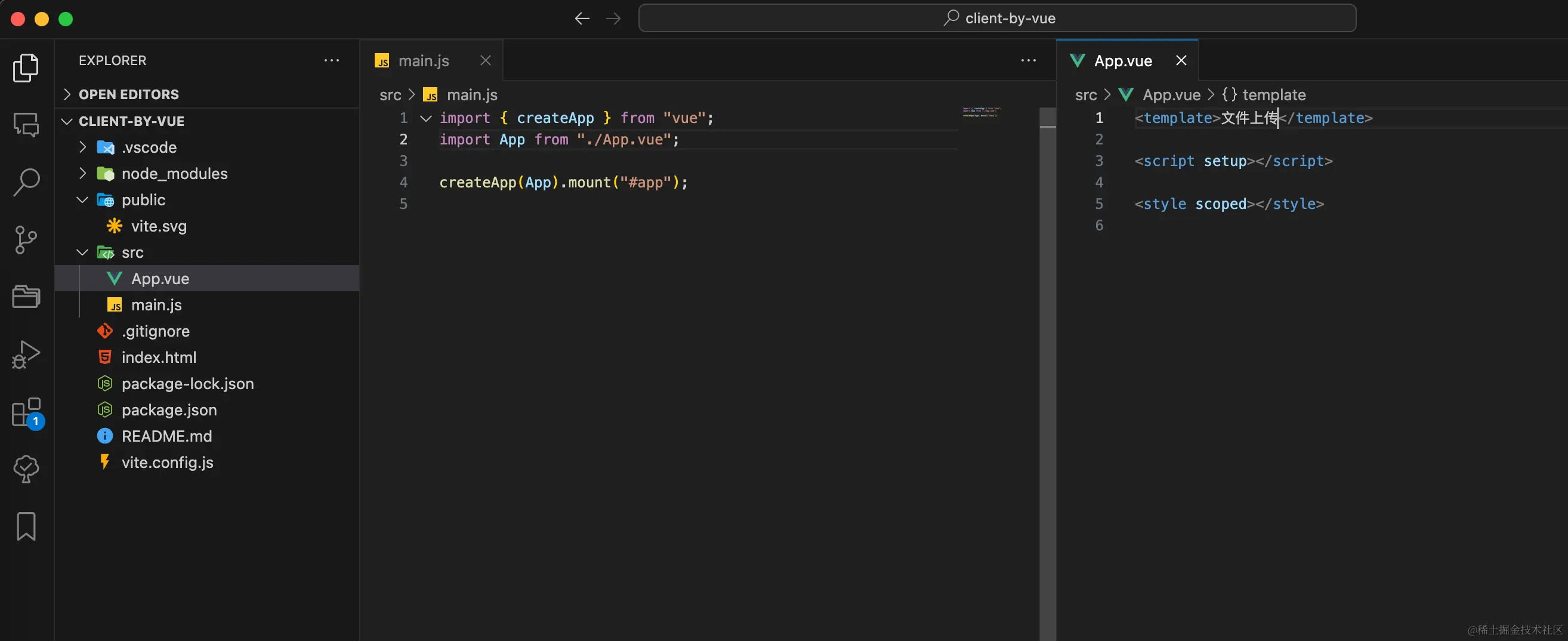
Task: Click main.js in the breadcrumb path
Action: click(472, 95)
